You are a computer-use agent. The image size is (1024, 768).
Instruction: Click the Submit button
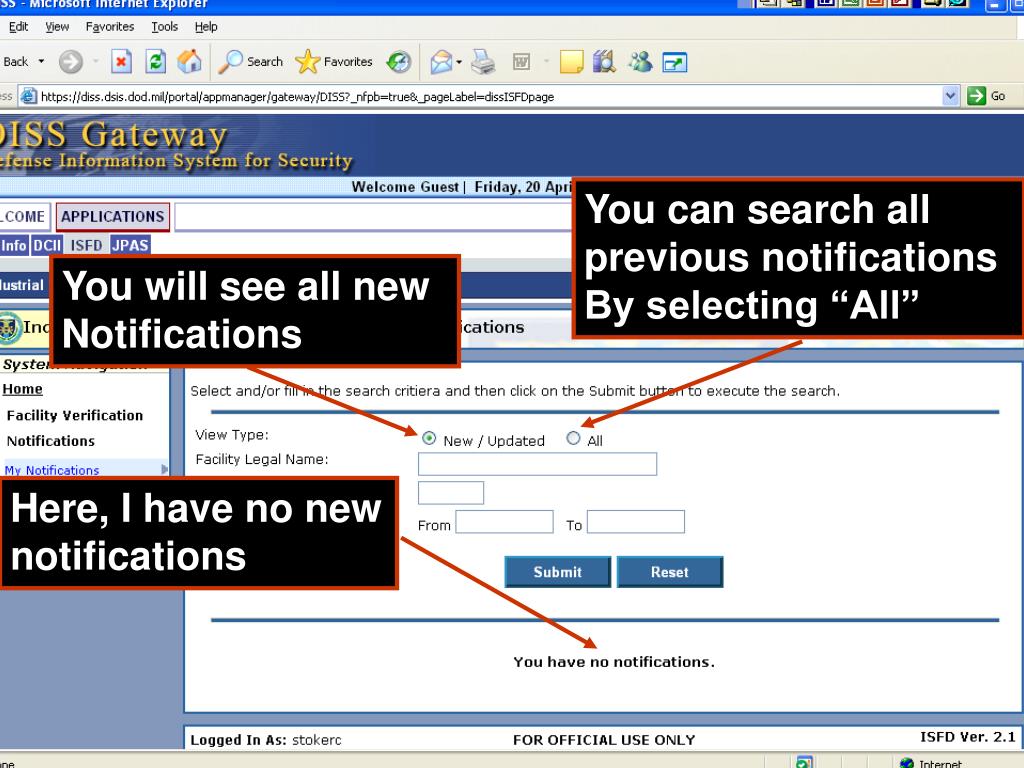click(x=557, y=572)
